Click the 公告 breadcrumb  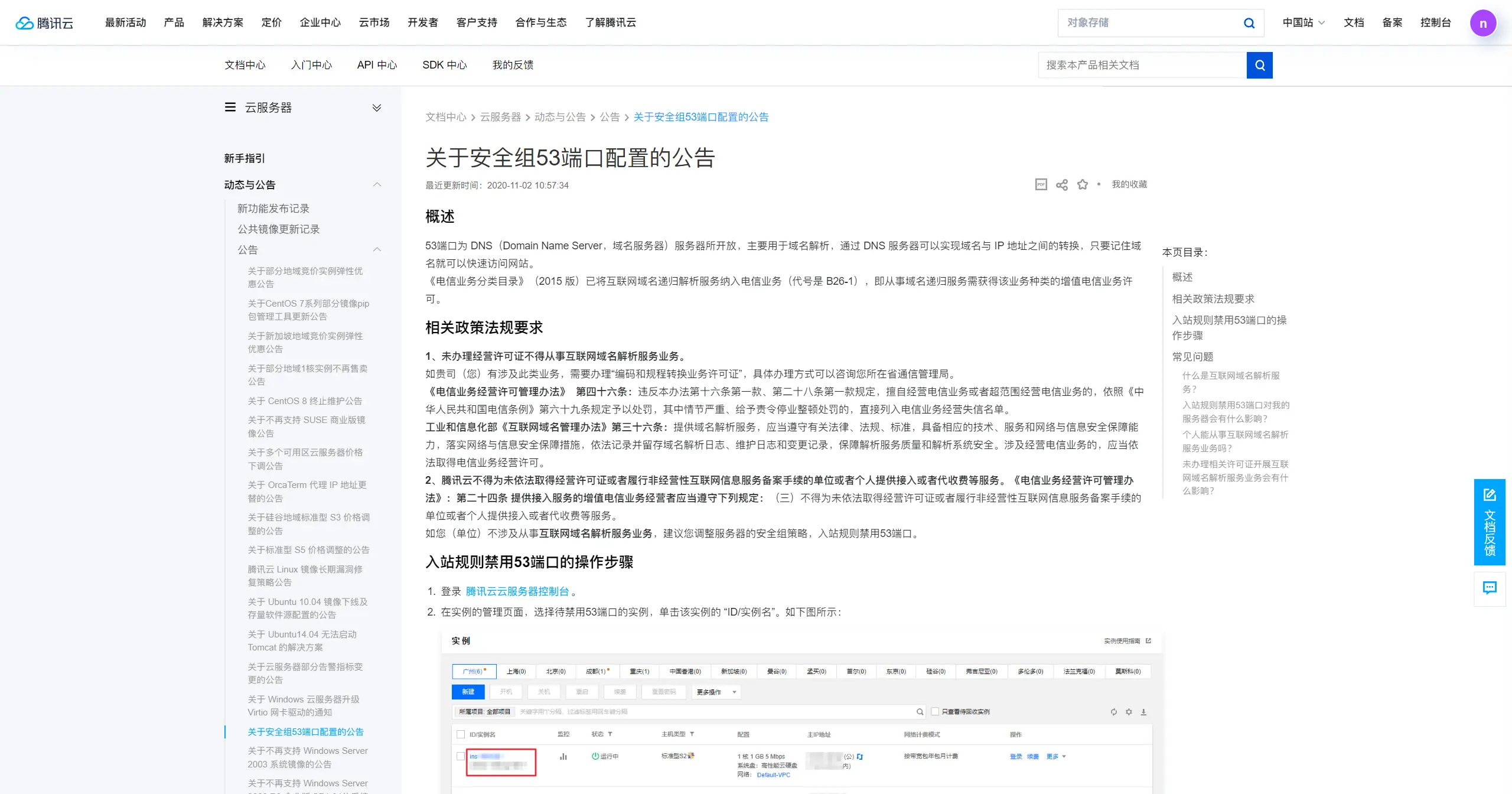(x=610, y=117)
